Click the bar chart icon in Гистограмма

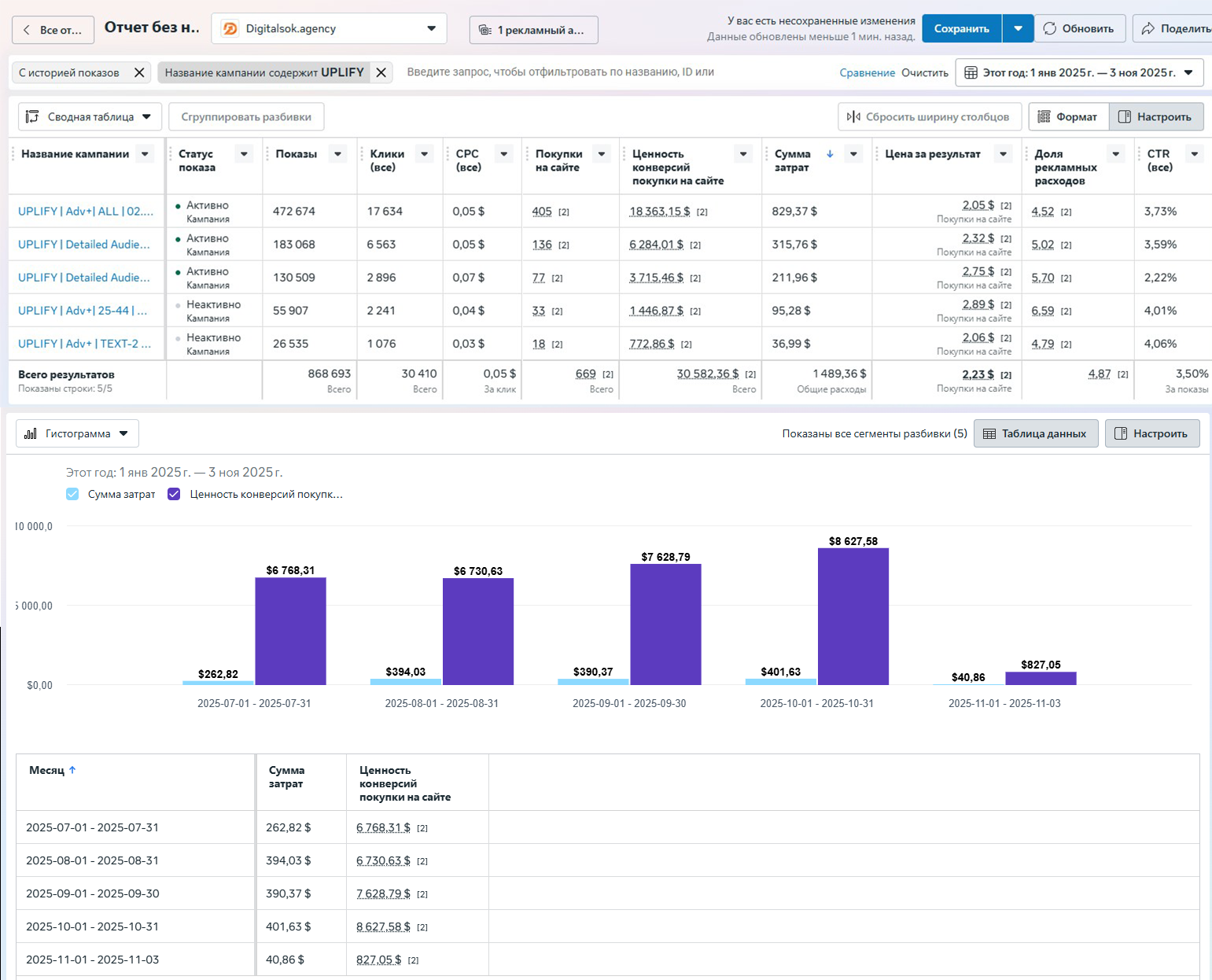point(31,433)
